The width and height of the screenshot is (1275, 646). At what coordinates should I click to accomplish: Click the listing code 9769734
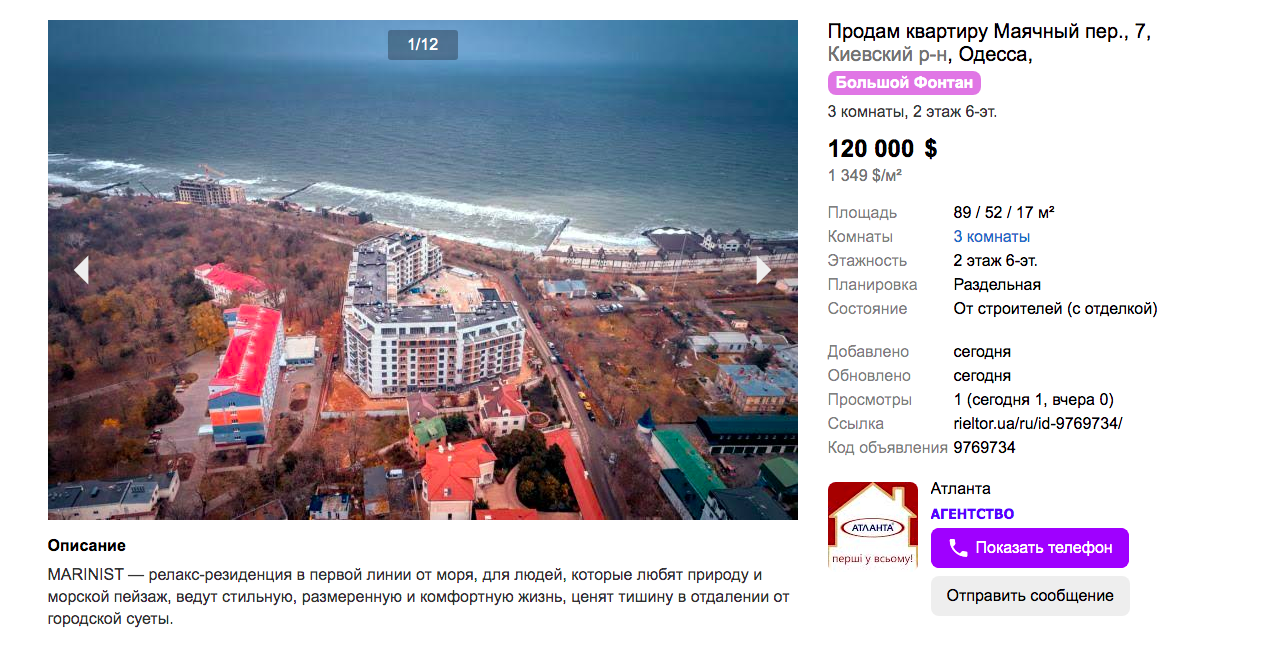pyautogui.click(x=985, y=447)
